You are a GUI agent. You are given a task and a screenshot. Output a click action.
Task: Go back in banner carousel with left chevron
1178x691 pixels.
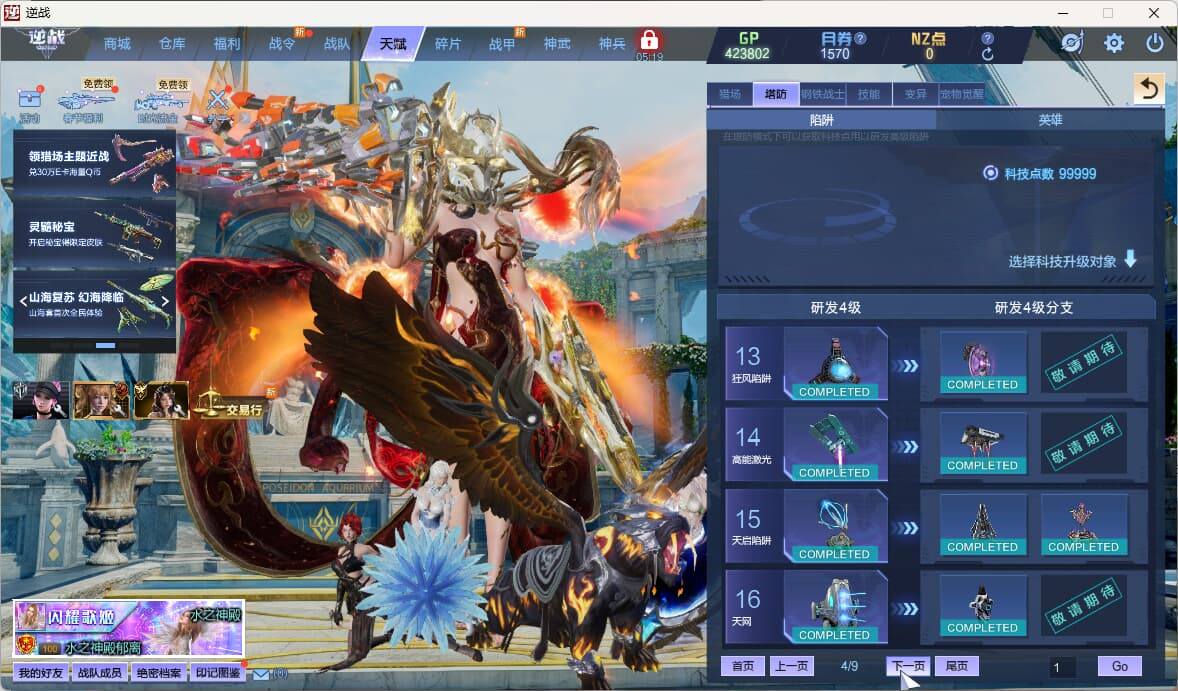(23, 300)
